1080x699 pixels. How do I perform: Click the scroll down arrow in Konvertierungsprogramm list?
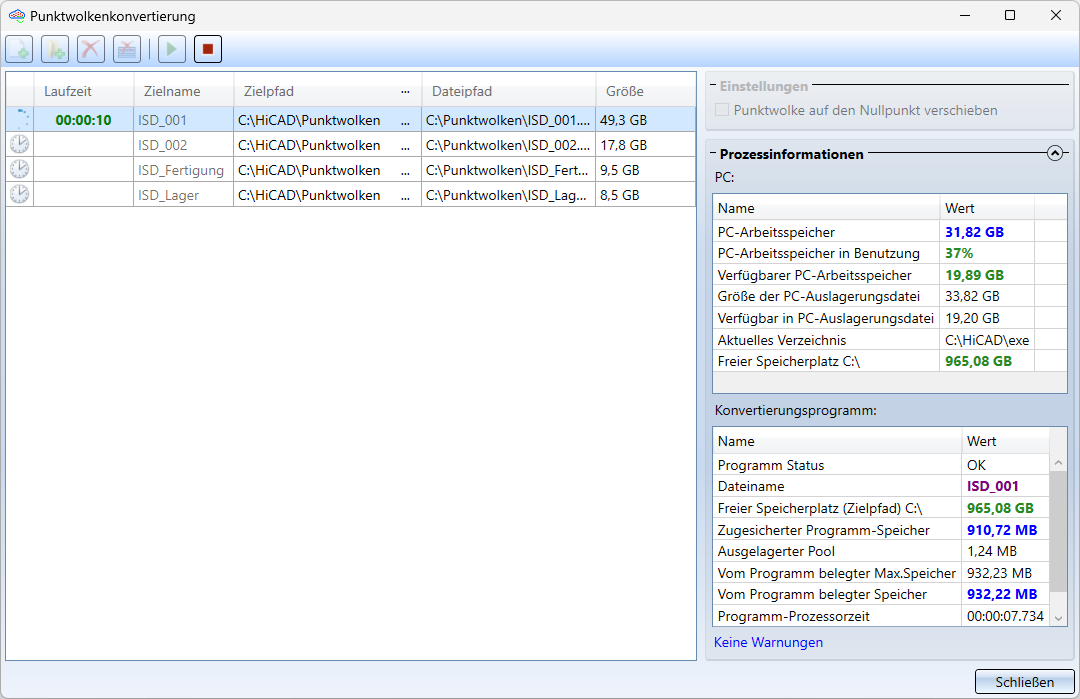coord(1059,618)
